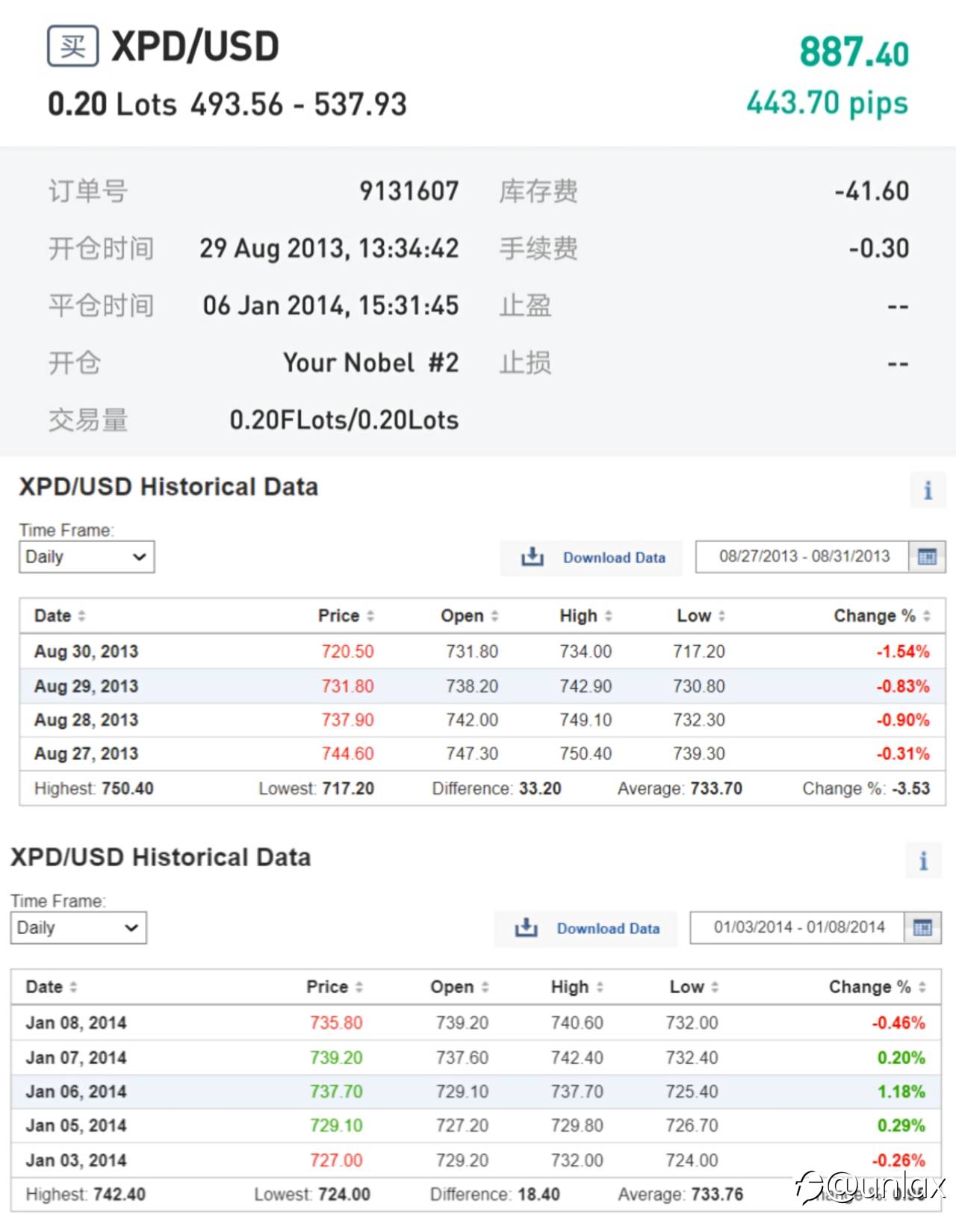Open calendar picker for 01/03/2014 range
Viewport: 956px width, 1232px height.
(922, 928)
